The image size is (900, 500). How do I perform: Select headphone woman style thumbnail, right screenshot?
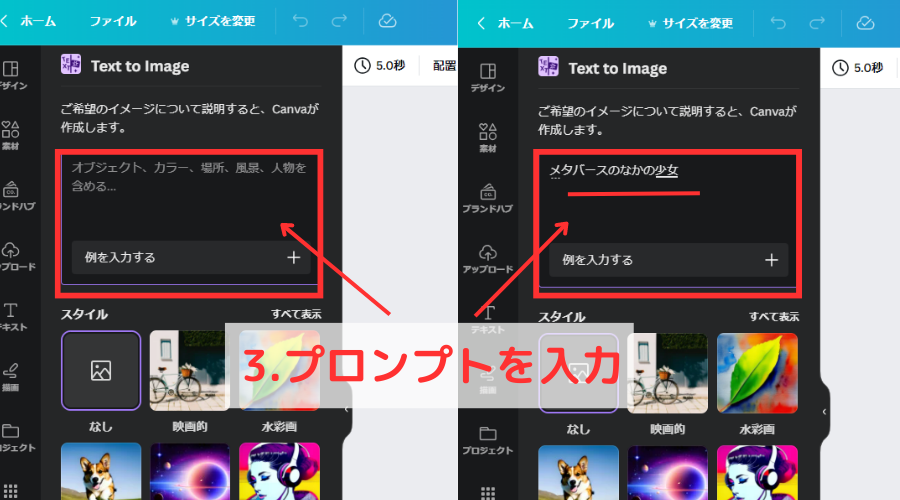[757, 472]
